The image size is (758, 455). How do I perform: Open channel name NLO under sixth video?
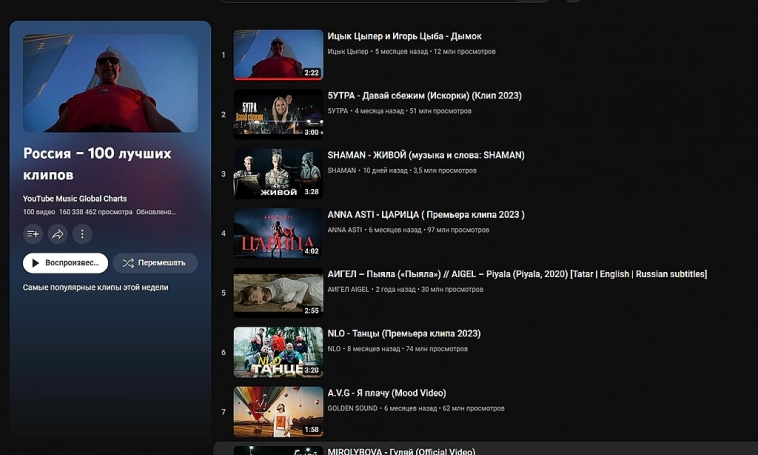click(334, 349)
